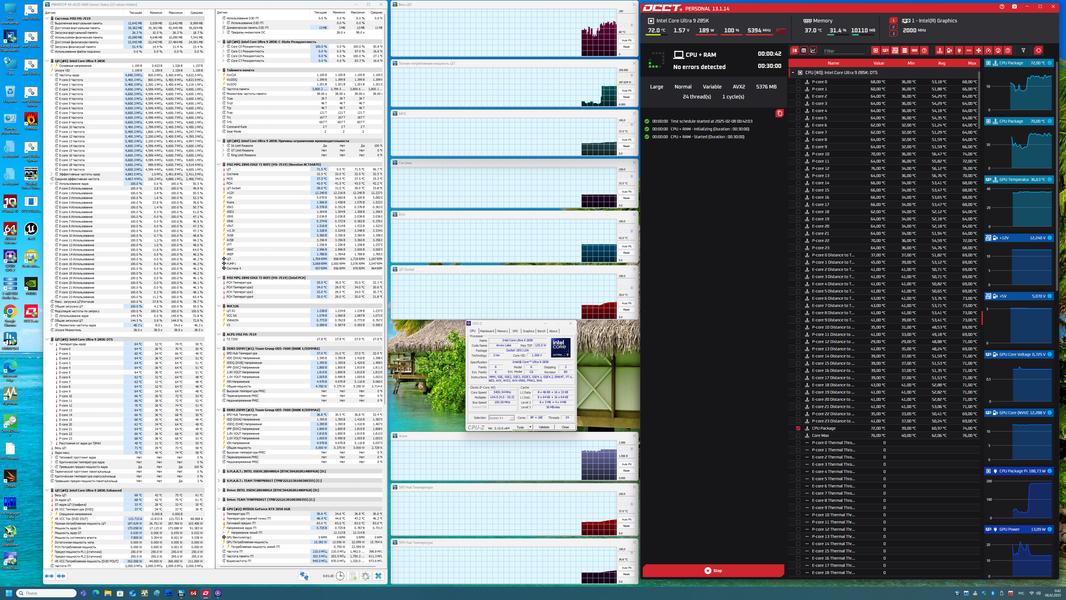Screen dimensions: 1066x600
Task: Collapse the CPU Intel Core Ultra 9 285K DTS group
Action: [x=793, y=73]
